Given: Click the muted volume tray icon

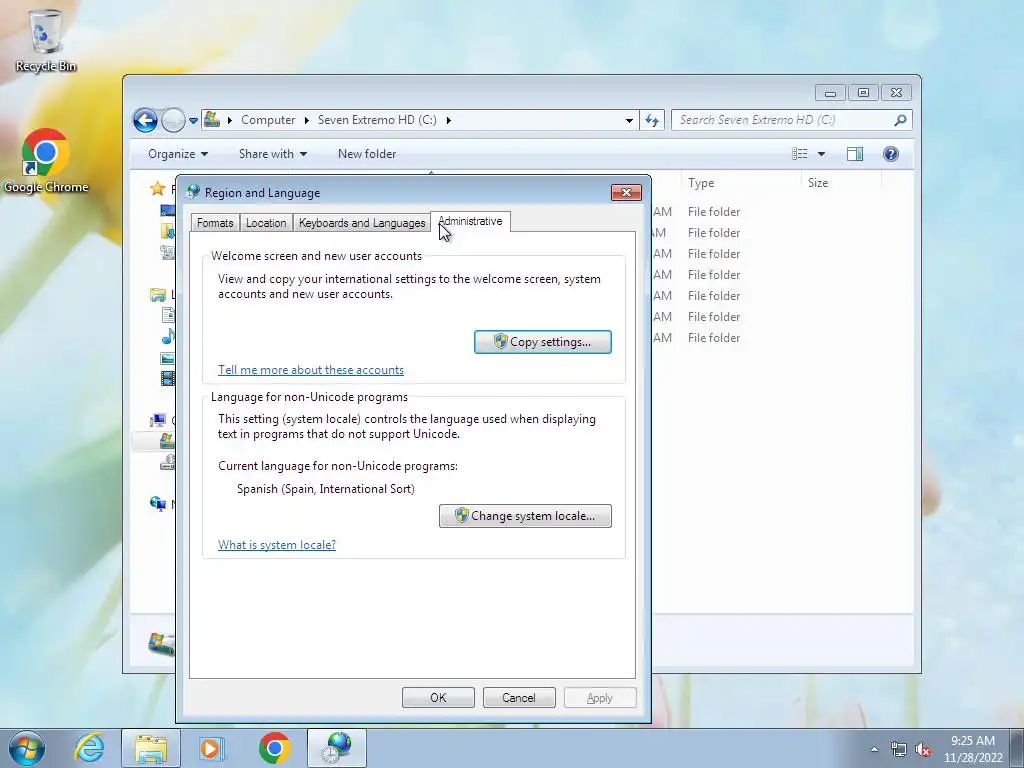Looking at the screenshot, I should 922,750.
